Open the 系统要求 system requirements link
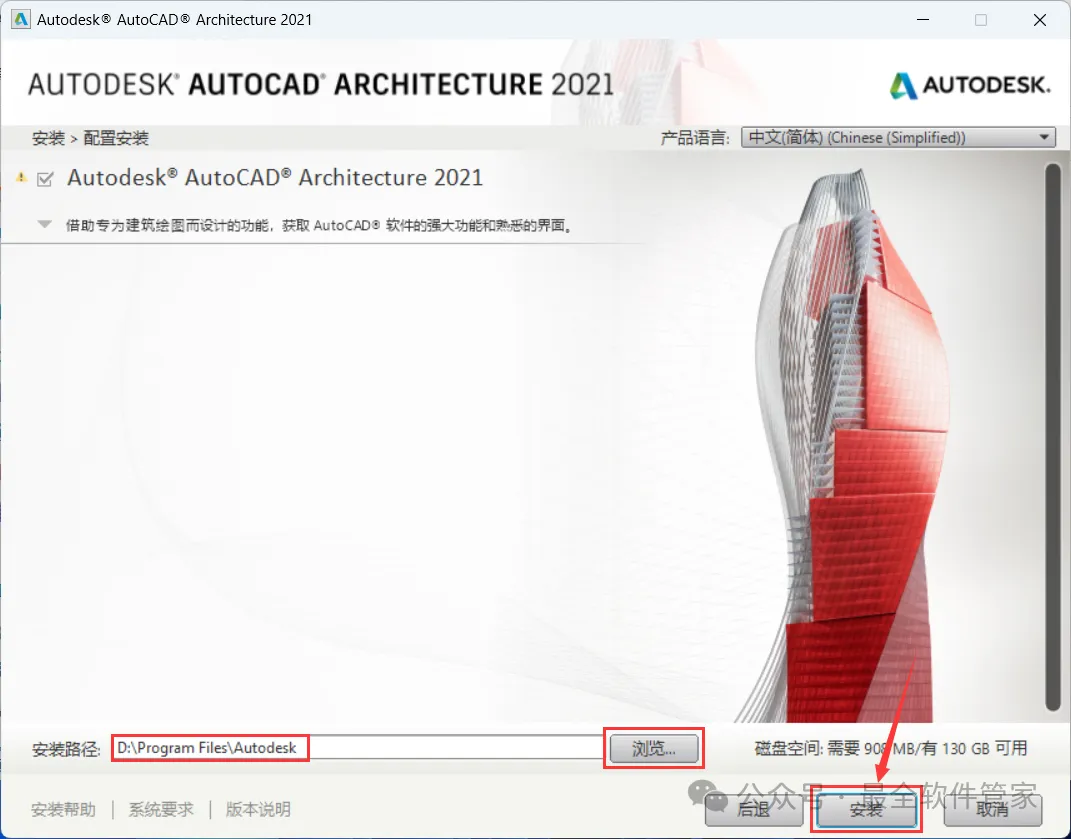This screenshot has width=1071, height=839. [161, 810]
